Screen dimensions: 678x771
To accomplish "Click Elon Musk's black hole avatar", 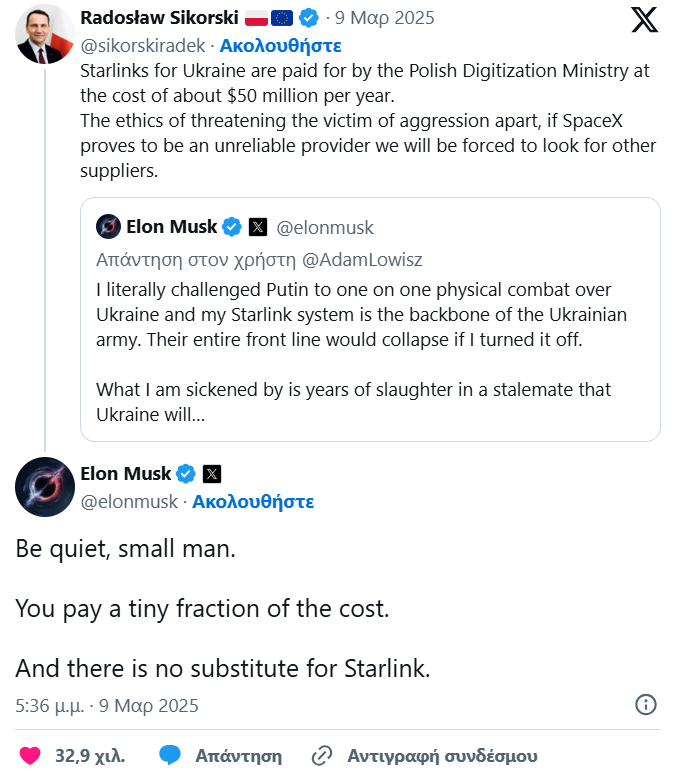I will (x=44, y=487).
